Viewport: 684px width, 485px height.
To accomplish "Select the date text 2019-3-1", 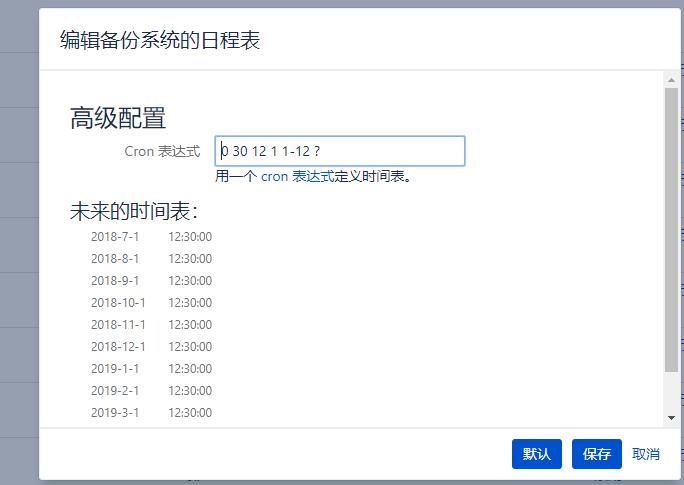I will [115, 413].
